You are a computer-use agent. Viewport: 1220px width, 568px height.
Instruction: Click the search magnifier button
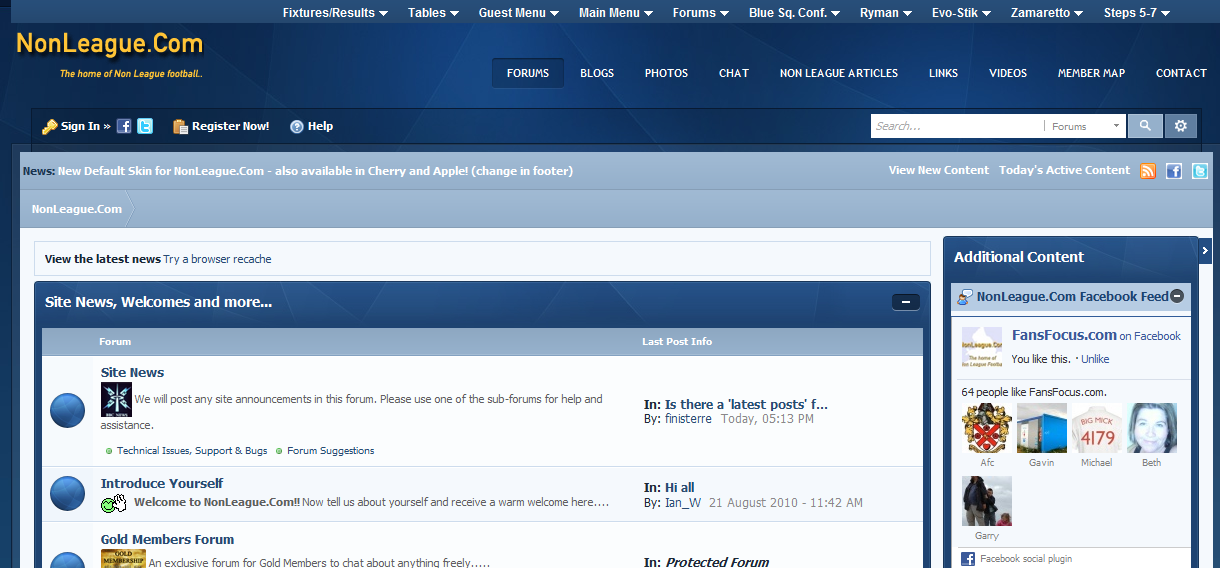(1145, 126)
